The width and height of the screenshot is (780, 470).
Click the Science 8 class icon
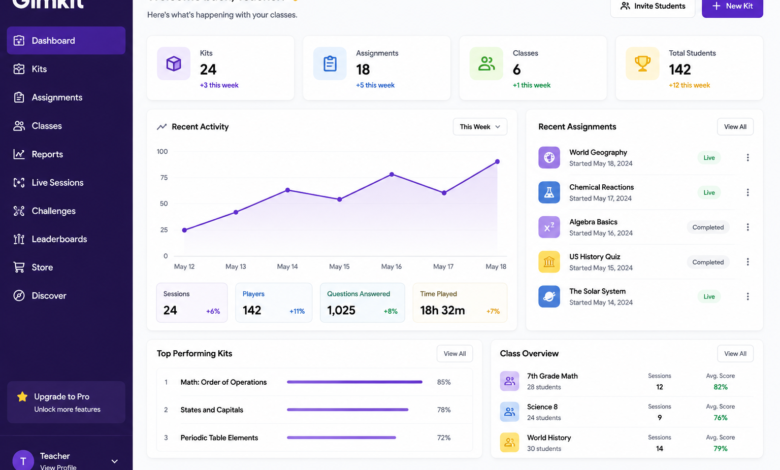pyautogui.click(x=509, y=412)
